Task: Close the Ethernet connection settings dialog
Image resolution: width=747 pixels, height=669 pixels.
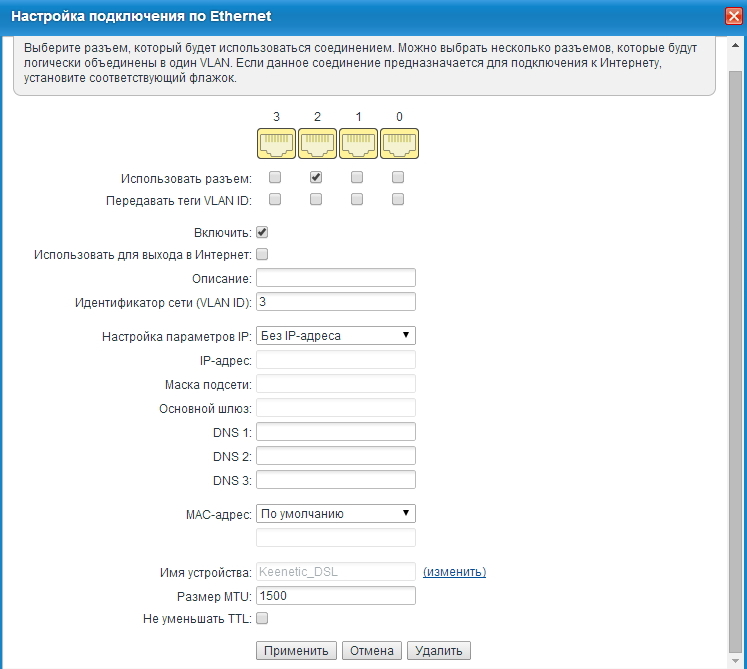Action: point(731,17)
